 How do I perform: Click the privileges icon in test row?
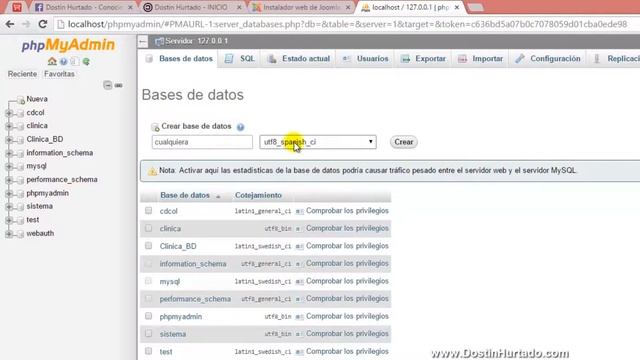click(x=300, y=352)
